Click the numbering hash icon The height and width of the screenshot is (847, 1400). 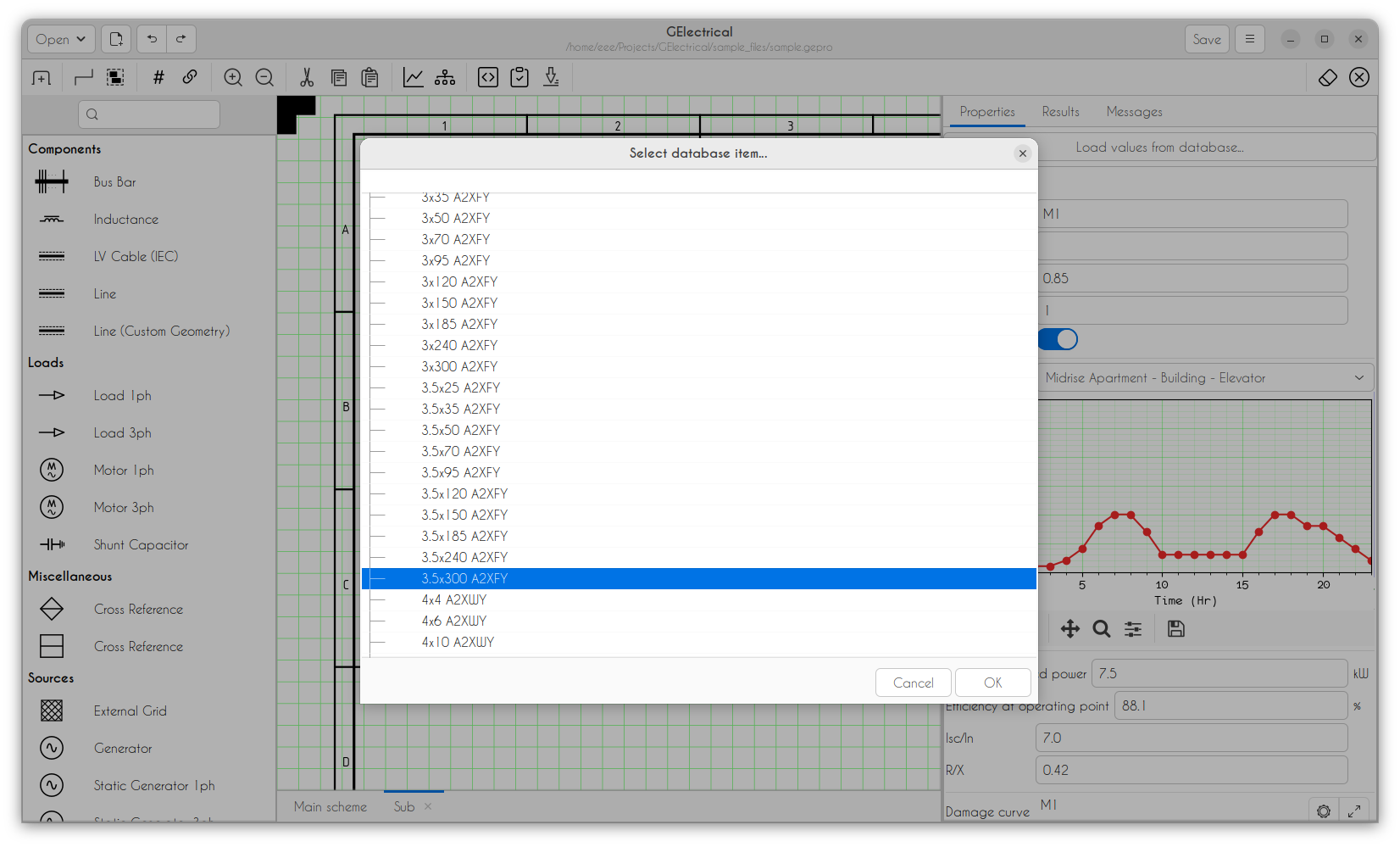click(x=158, y=78)
